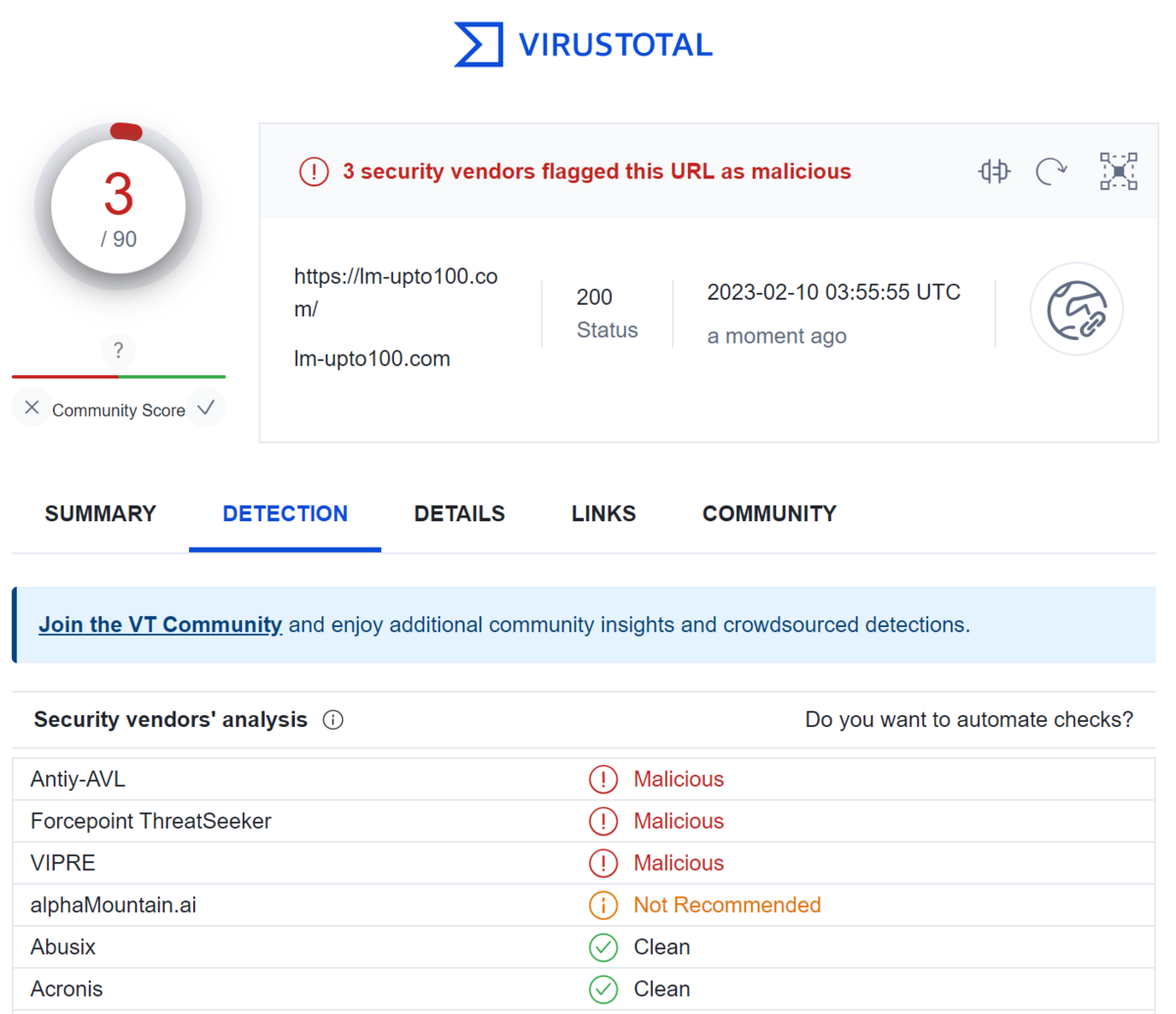The height and width of the screenshot is (1014, 1176).
Task: Click the malicious icon for Antiy-AVL
Action: click(x=603, y=779)
